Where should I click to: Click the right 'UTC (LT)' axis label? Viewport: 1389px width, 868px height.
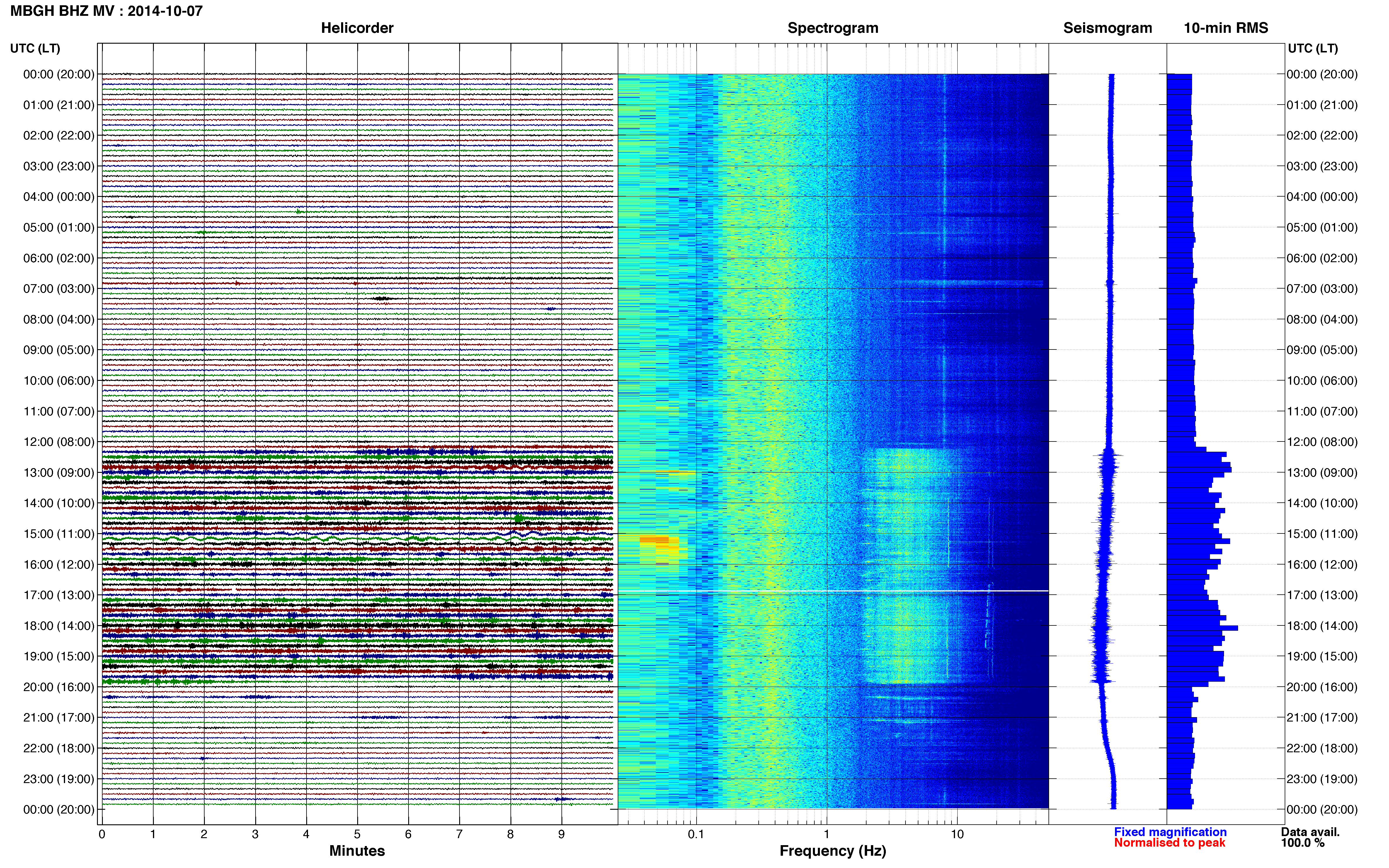pyautogui.click(x=1313, y=48)
